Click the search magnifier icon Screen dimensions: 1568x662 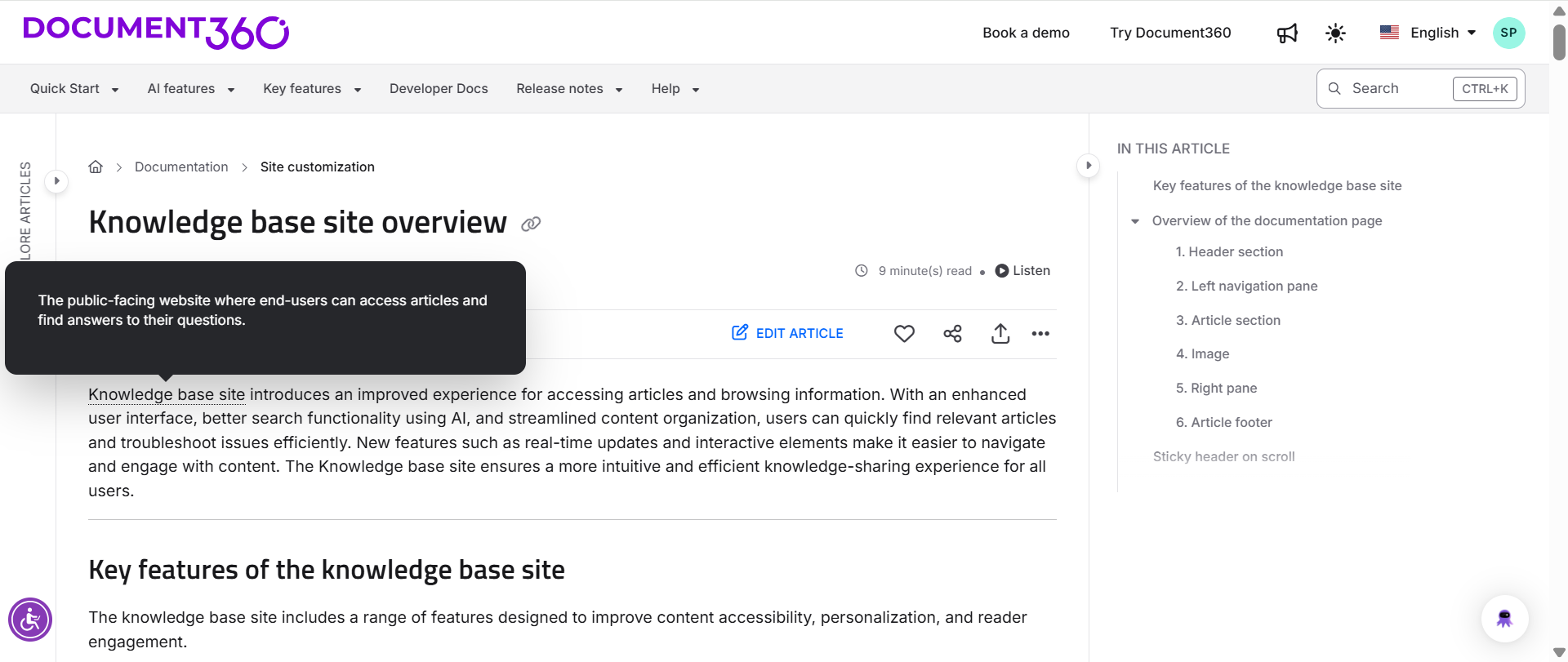1334,88
